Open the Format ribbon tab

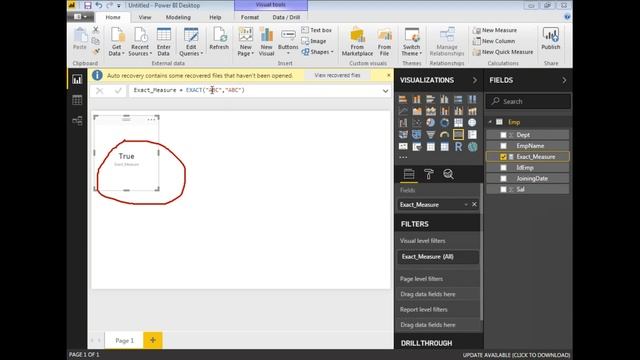coord(250,17)
